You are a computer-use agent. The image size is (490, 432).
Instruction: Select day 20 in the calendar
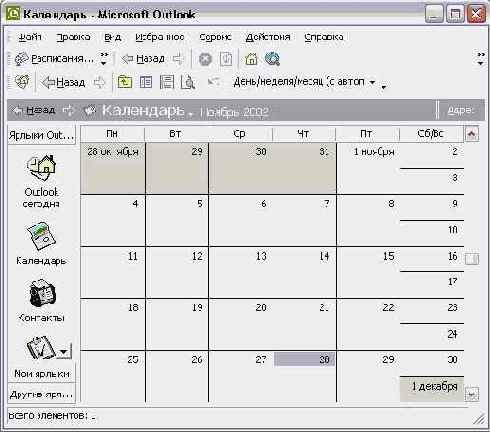pos(240,324)
